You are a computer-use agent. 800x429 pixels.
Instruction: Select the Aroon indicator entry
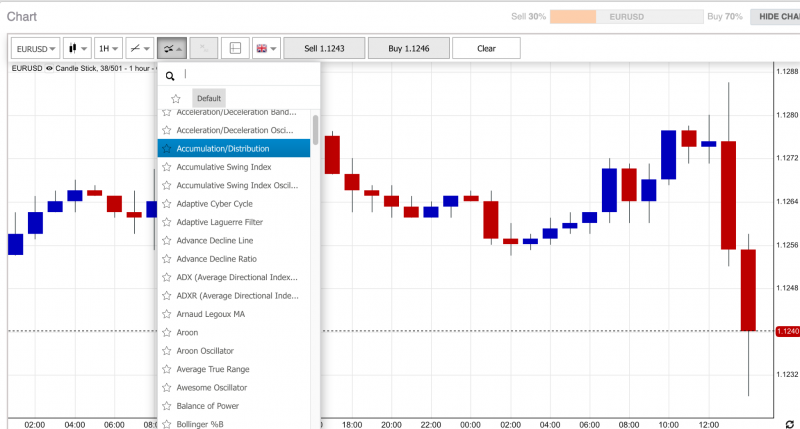click(234, 332)
